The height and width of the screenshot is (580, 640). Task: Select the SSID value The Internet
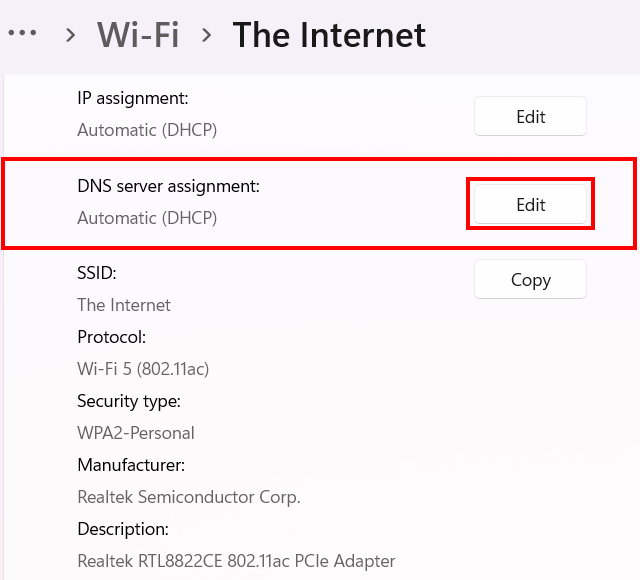click(x=124, y=305)
